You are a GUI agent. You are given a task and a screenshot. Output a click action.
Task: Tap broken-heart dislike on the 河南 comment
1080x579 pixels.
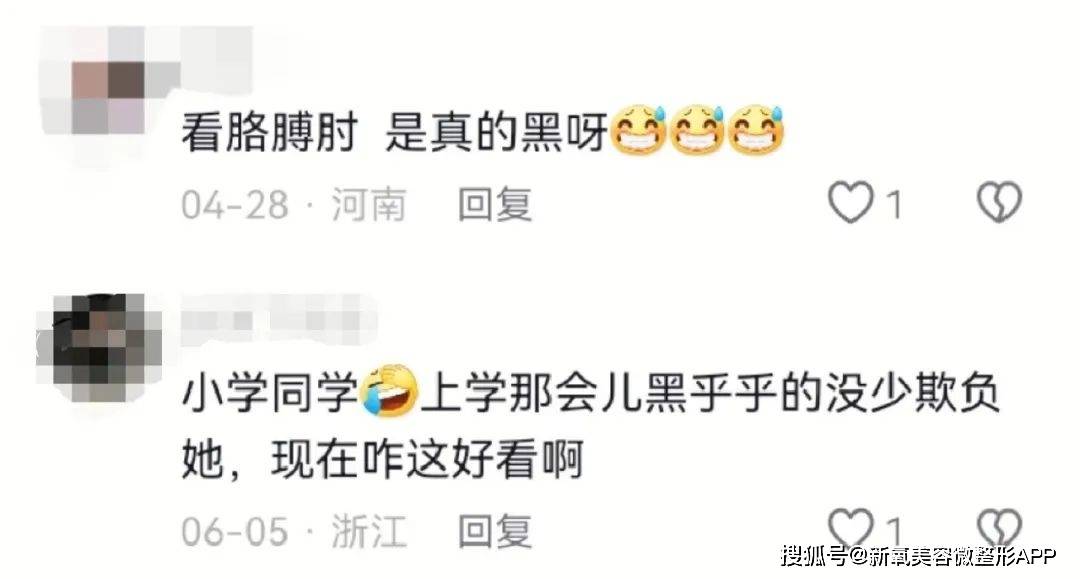click(999, 202)
